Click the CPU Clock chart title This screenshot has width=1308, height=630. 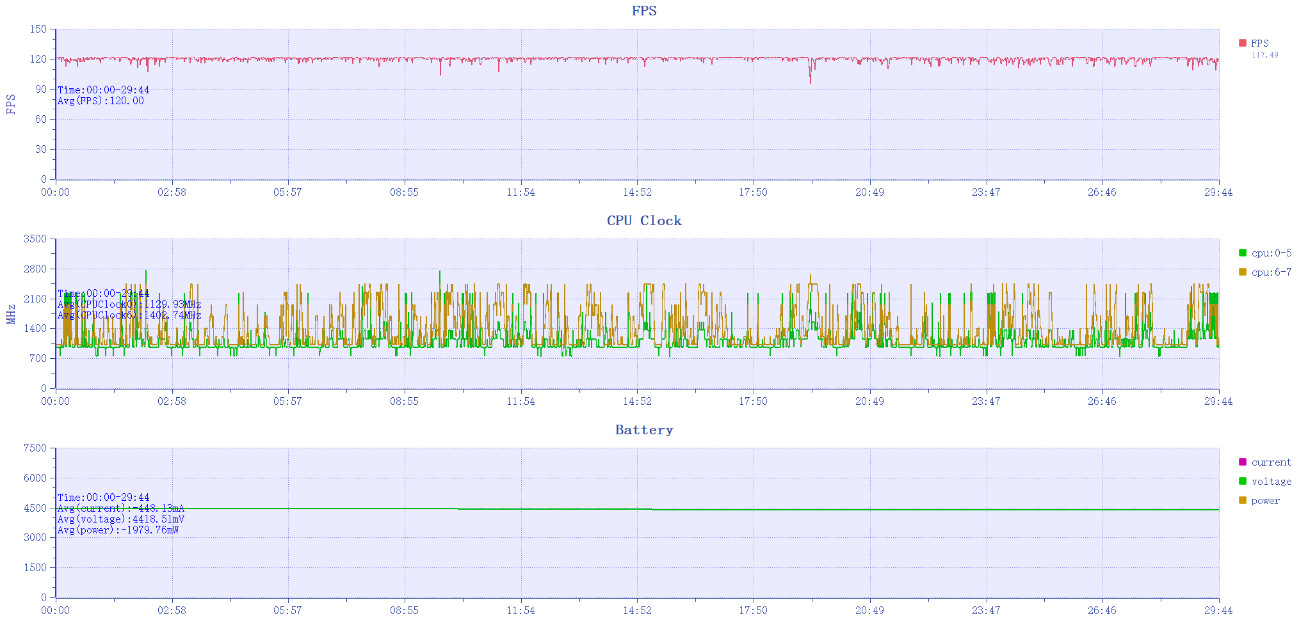(644, 220)
